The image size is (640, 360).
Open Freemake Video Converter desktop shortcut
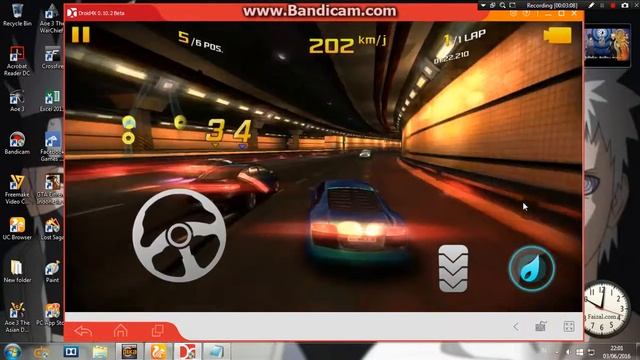[17, 189]
